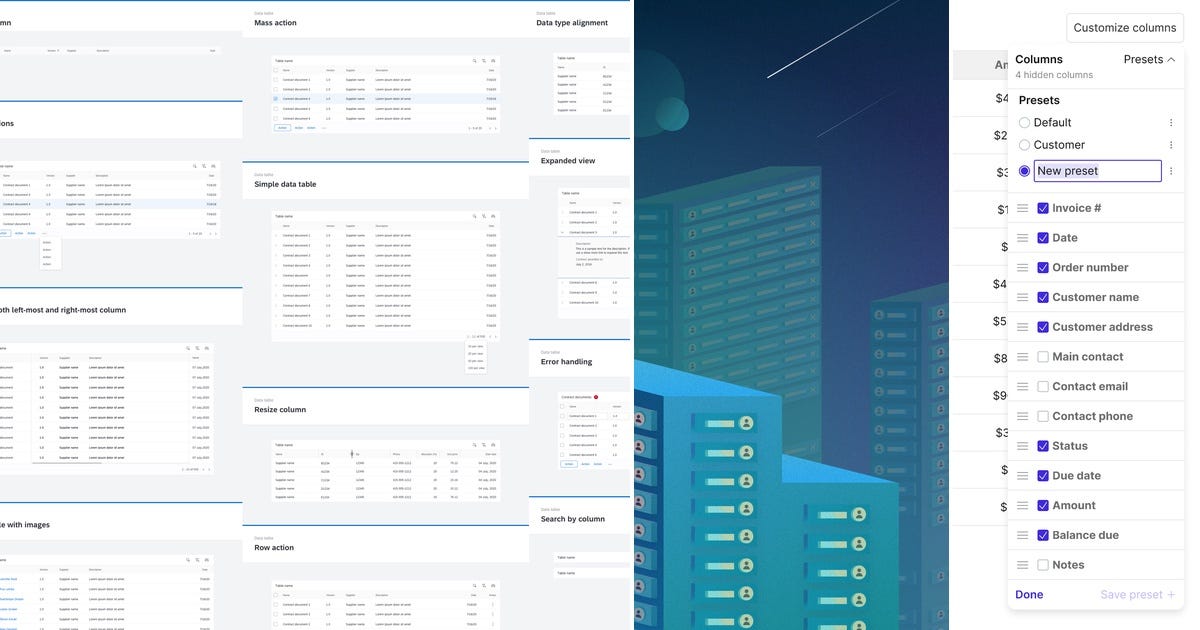The height and width of the screenshot is (630, 1200).
Task: Enable the Contact email column
Action: click(x=1043, y=387)
